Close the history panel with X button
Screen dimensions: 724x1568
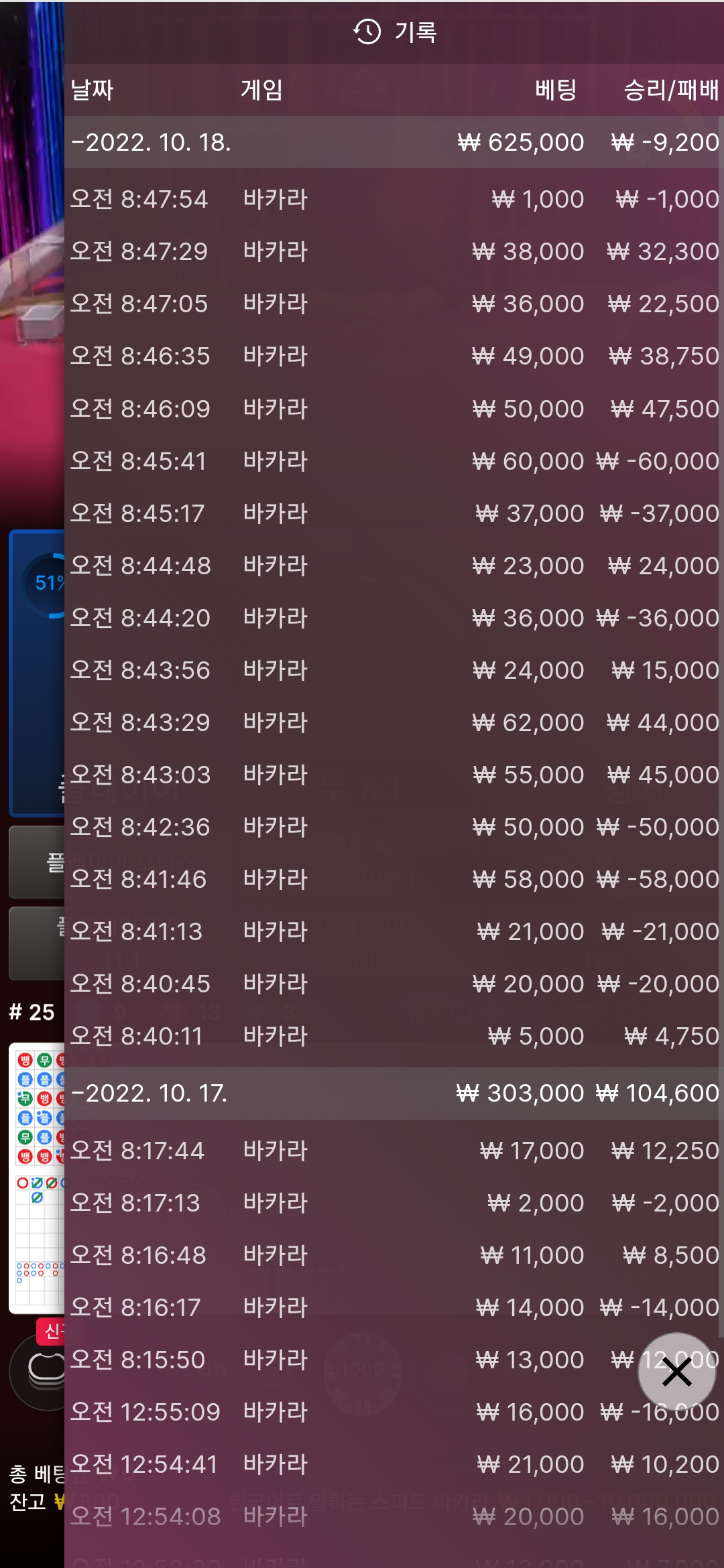pos(676,1372)
